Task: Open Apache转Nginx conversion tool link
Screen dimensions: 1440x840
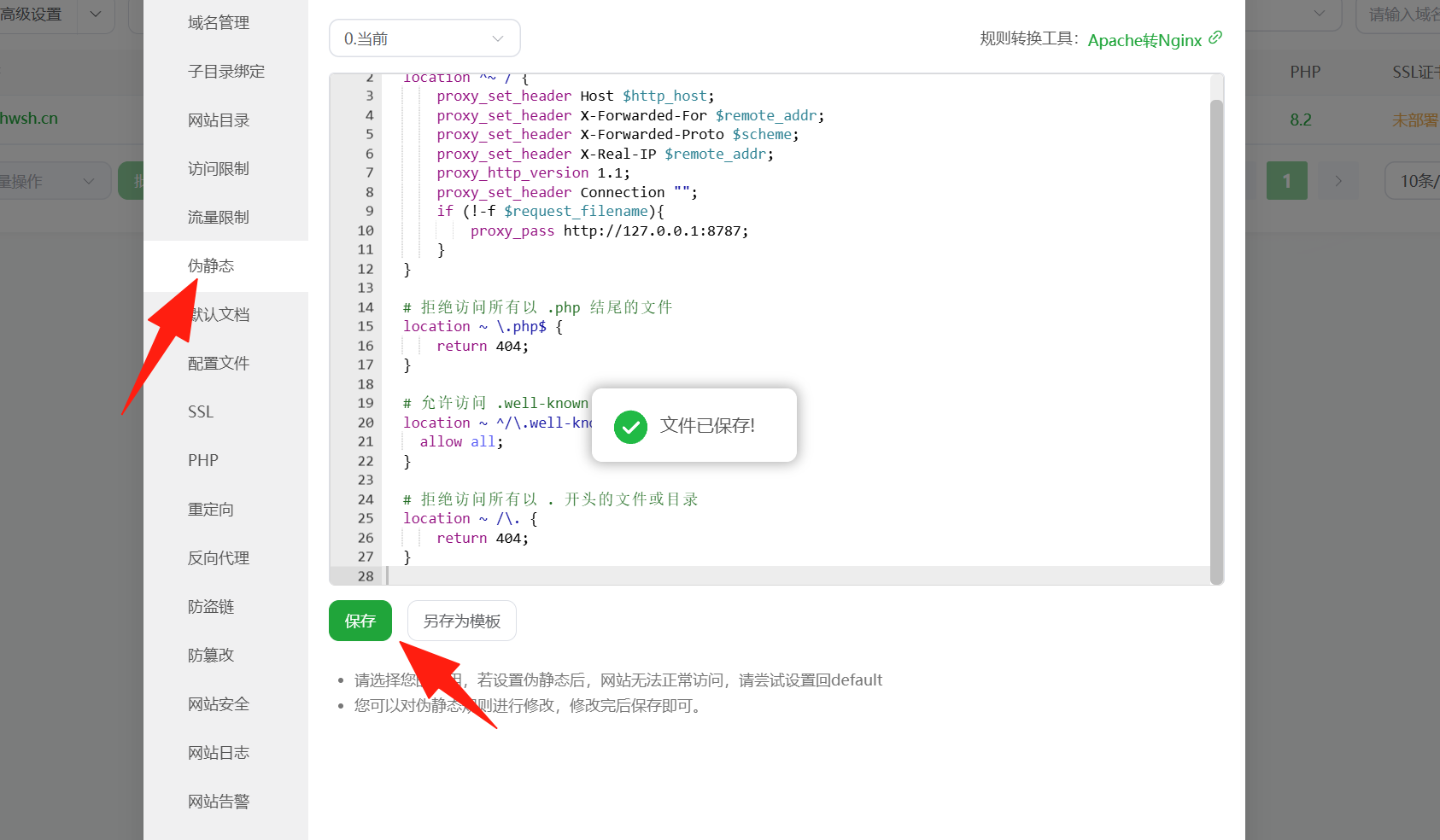Action: click(1144, 40)
